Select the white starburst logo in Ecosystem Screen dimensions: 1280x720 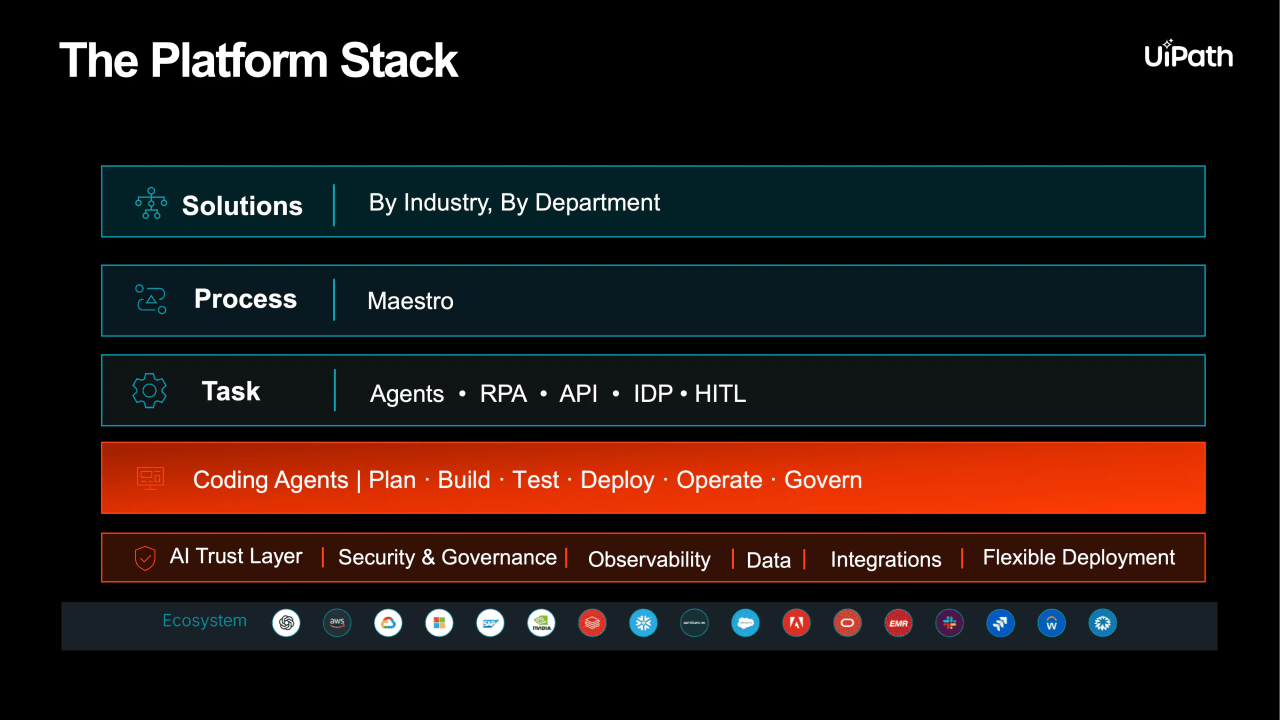tap(1102, 623)
